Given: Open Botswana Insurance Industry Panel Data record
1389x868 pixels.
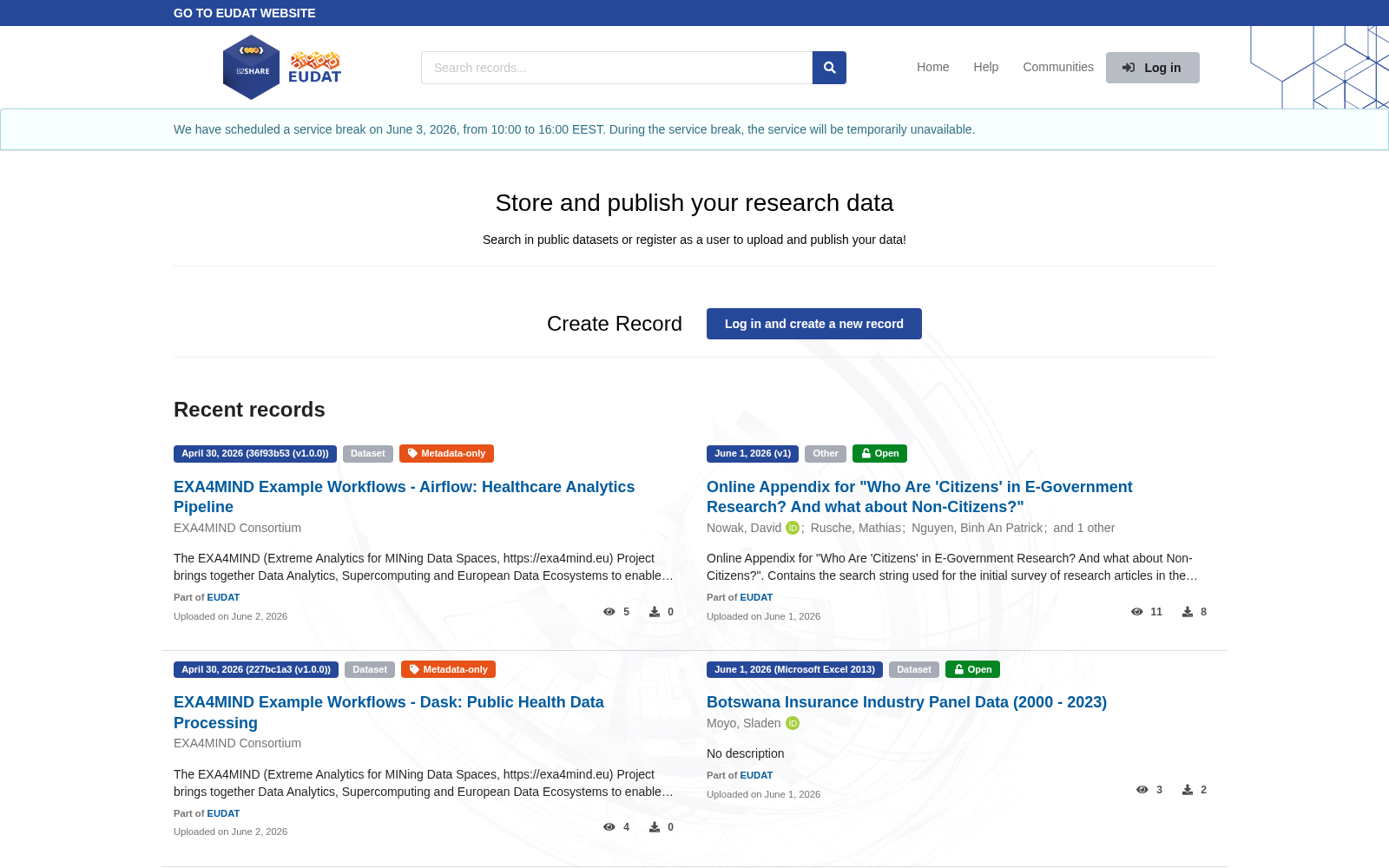Looking at the screenshot, I should point(906,702).
